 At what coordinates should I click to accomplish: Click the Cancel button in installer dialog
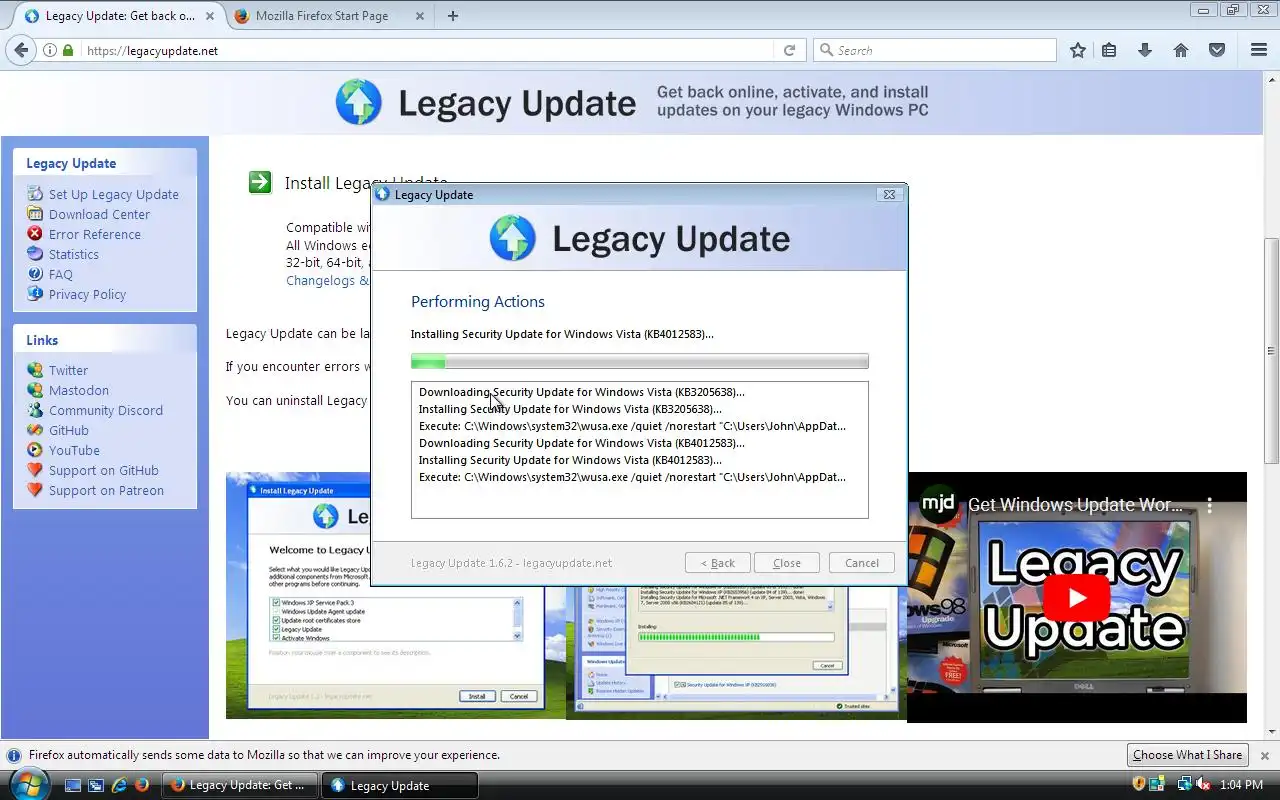click(x=862, y=563)
